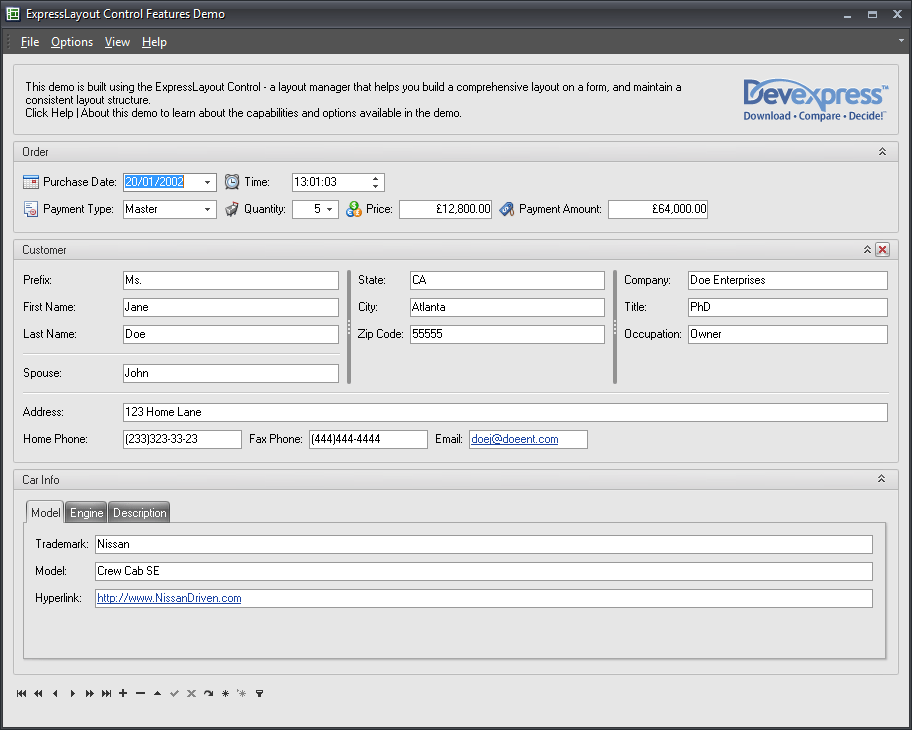Collapse the Order group

[x=882, y=152]
